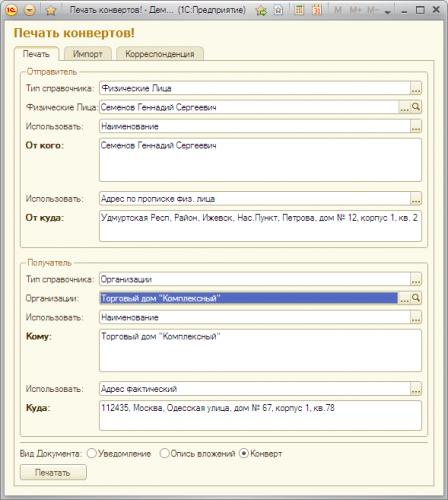Select the Уведомление radio button
The image size is (448, 500).
click(91, 453)
